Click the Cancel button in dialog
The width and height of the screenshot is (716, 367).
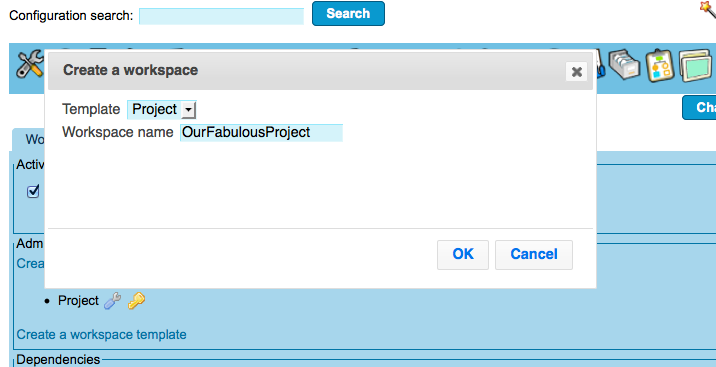pos(534,255)
